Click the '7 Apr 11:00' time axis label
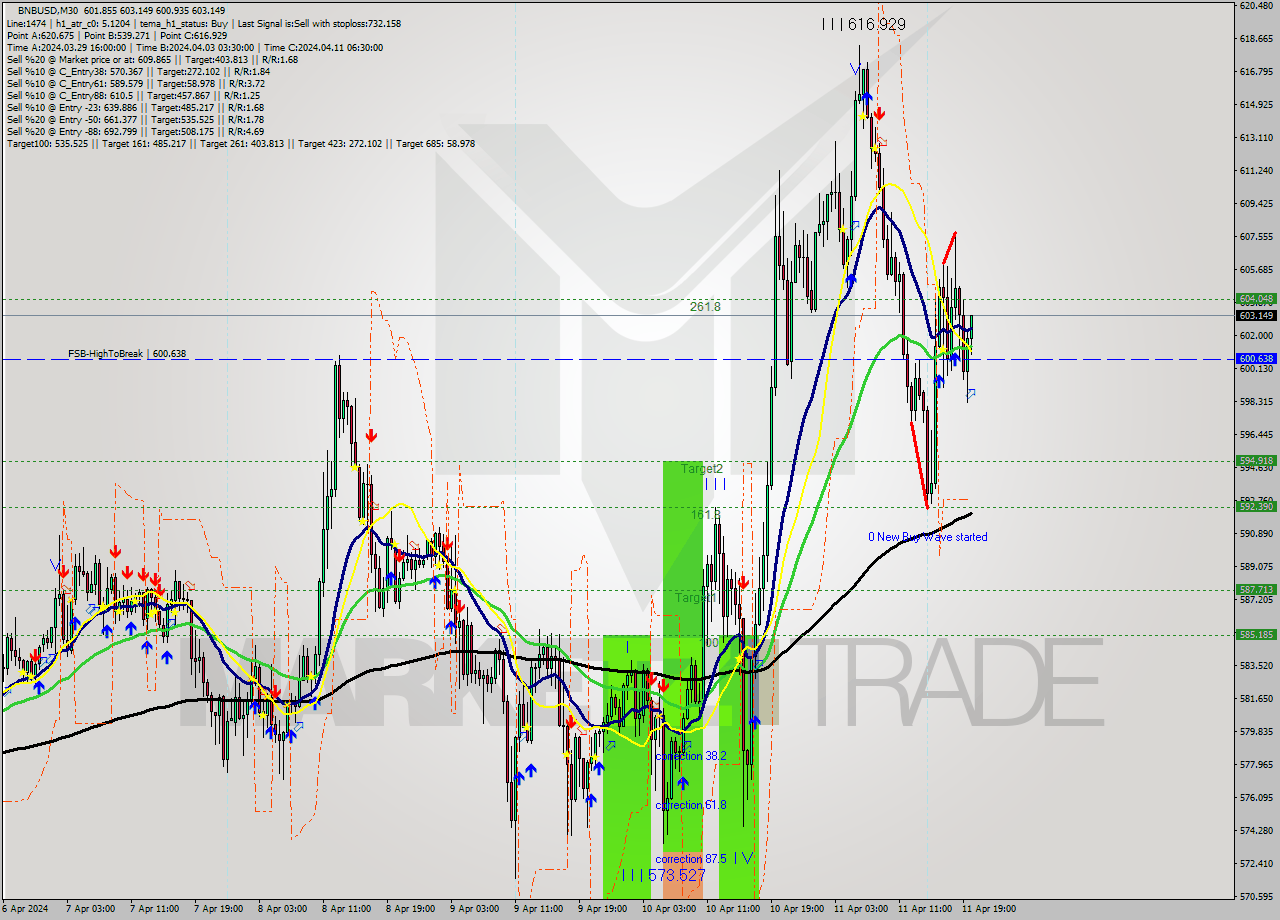Viewport: 1280px width, 920px height. 154,909
